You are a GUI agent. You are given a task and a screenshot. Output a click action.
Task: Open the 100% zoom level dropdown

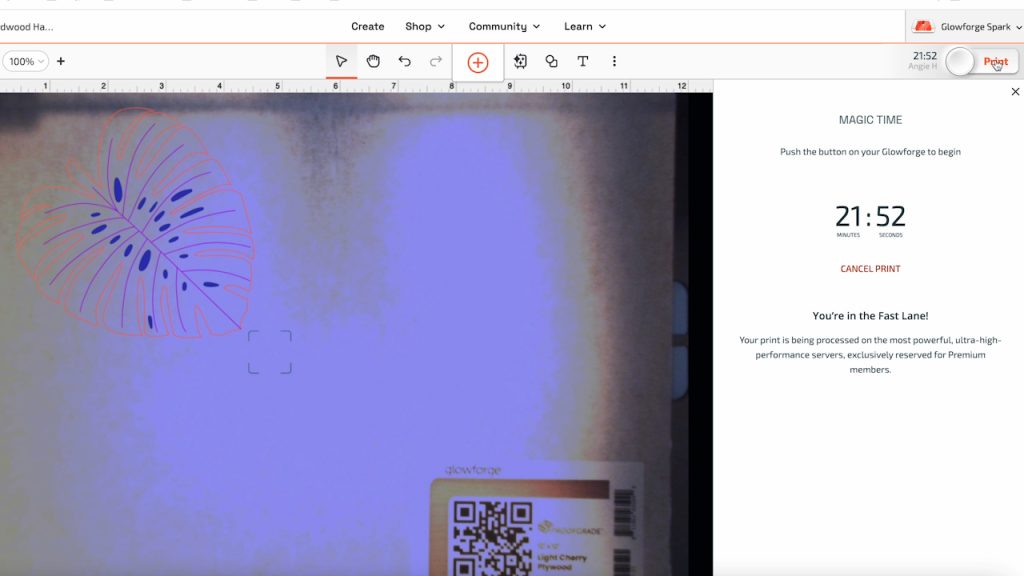(x=26, y=61)
